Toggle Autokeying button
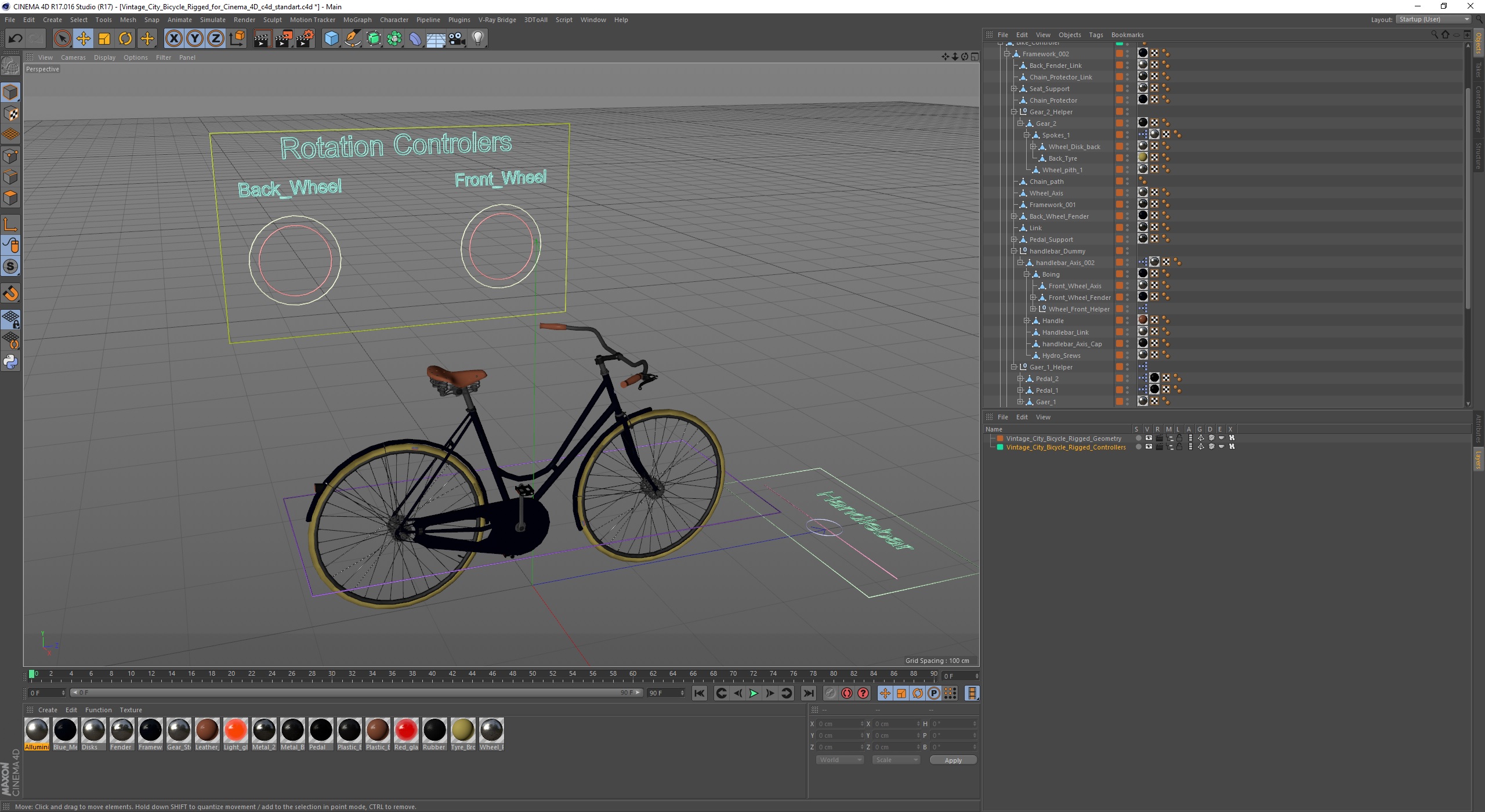 coord(847,693)
